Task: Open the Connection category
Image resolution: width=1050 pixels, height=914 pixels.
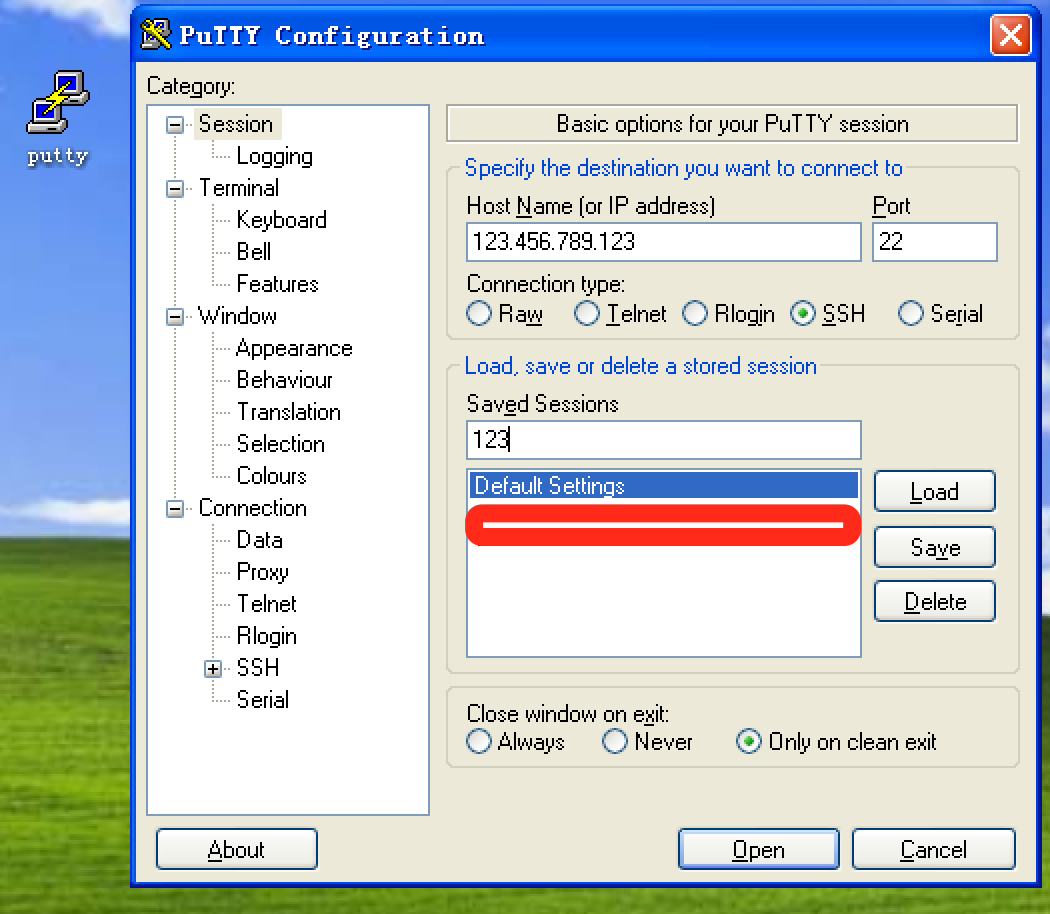Action: coord(252,508)
